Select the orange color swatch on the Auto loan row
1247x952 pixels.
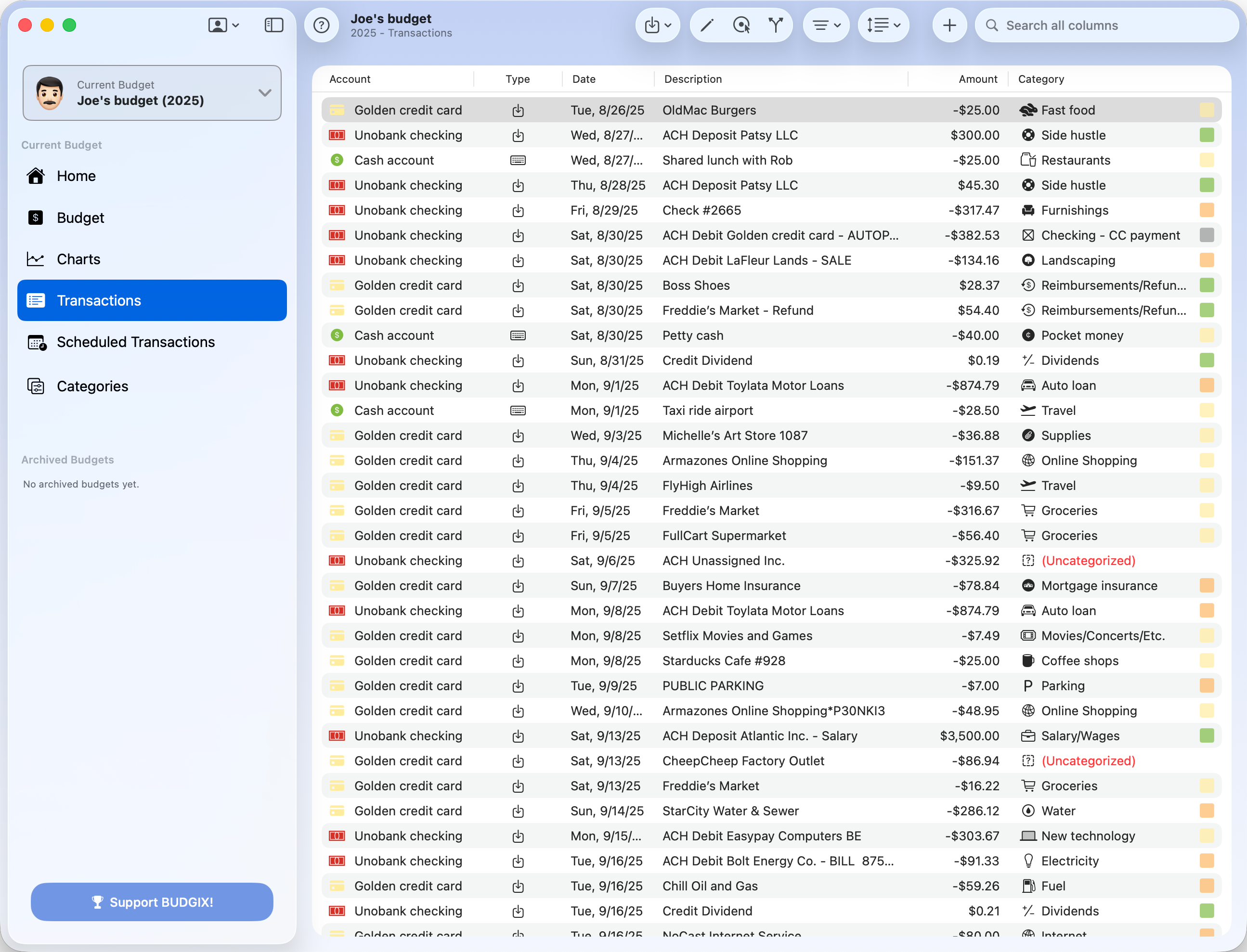click(x=1208, y=386)
